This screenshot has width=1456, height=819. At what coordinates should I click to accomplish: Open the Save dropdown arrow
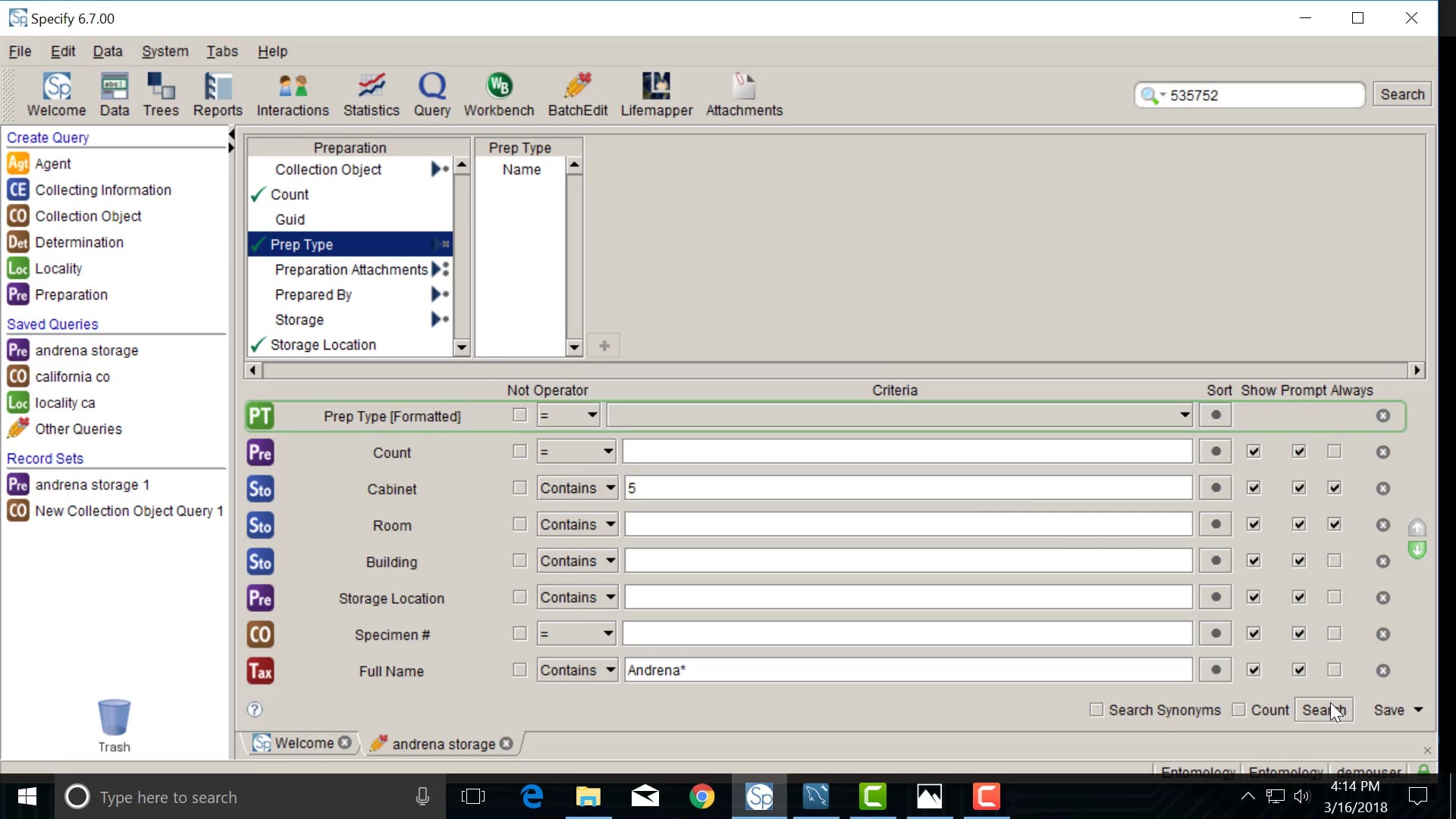click(1419, 710)
